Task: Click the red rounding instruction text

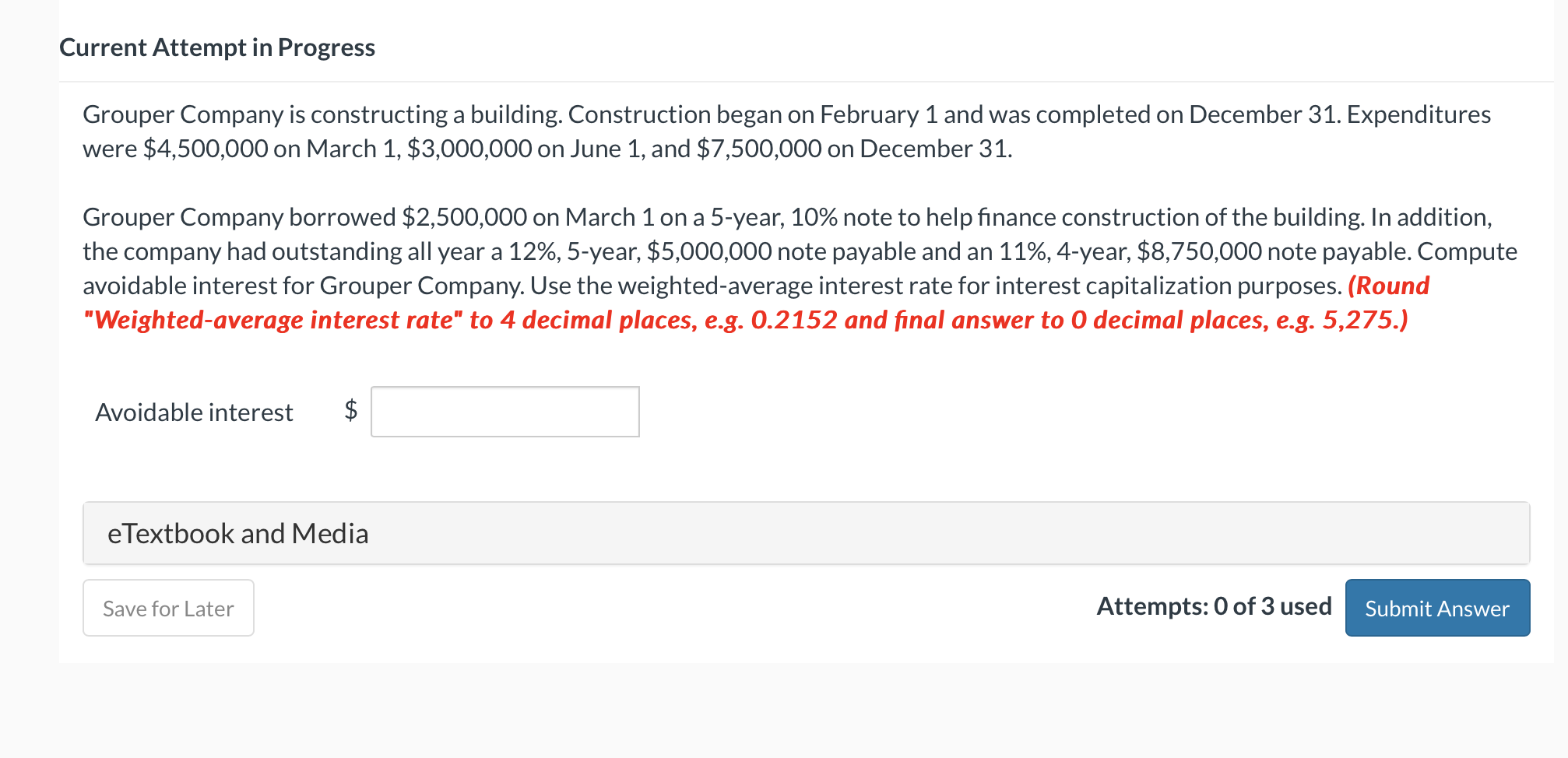Action: click(747, 320)
